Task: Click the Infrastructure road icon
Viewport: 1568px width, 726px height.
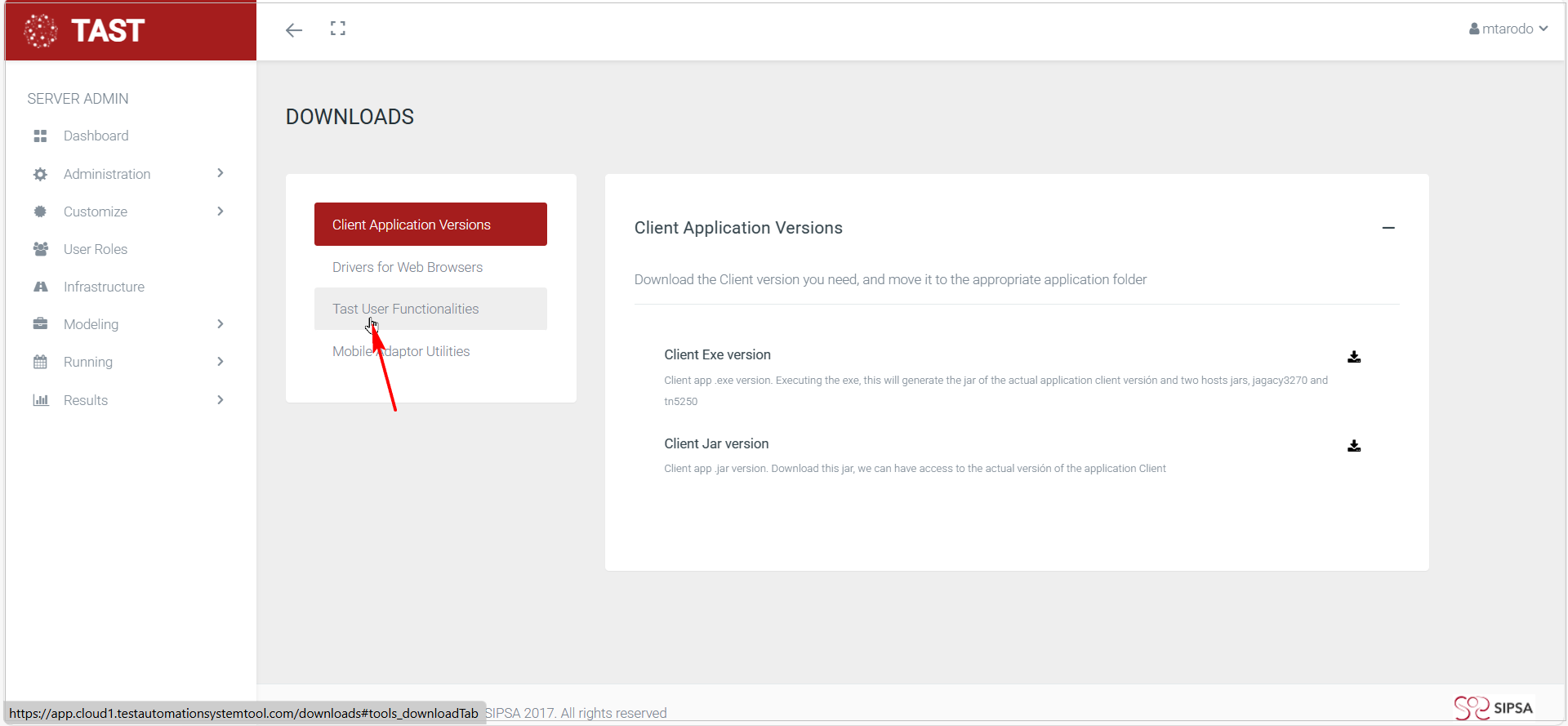Action: click(x=40, y=287)
